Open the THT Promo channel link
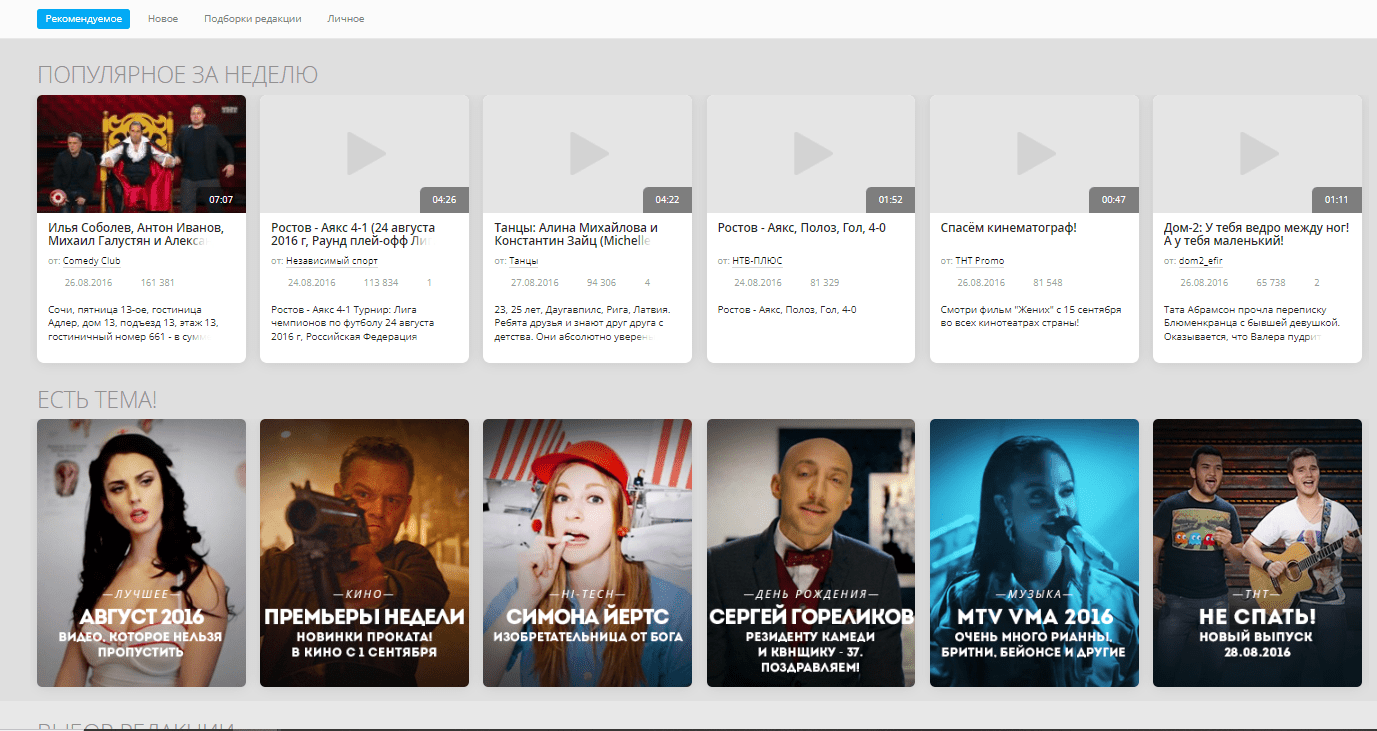The height and width of the screenshot is (731, 1377). (979, 261)
